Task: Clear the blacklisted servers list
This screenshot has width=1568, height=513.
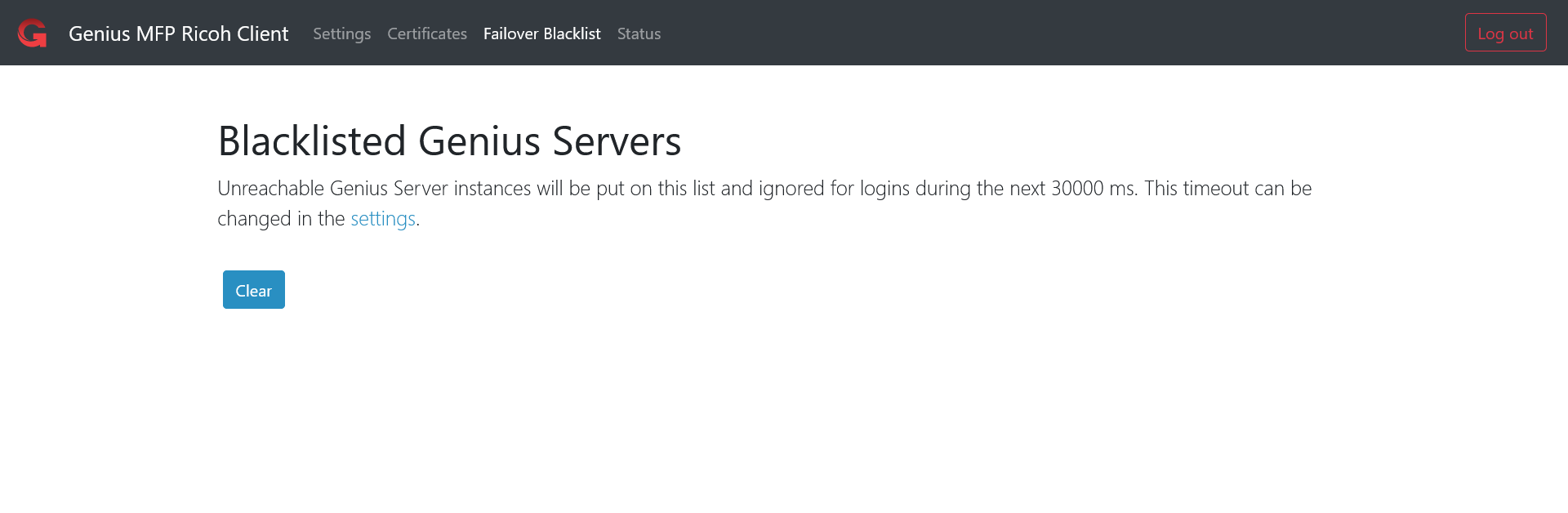Action: 254,290
